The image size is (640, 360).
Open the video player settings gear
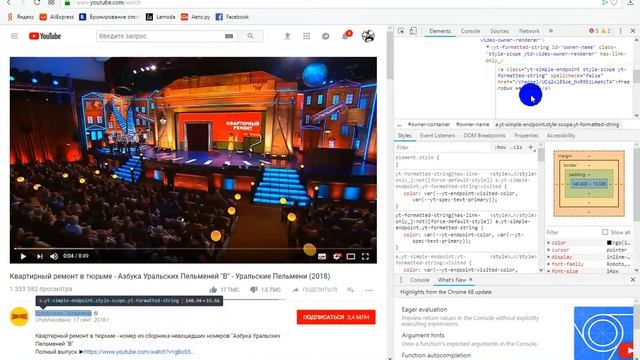pyautogui.click(x=337, y=256)
